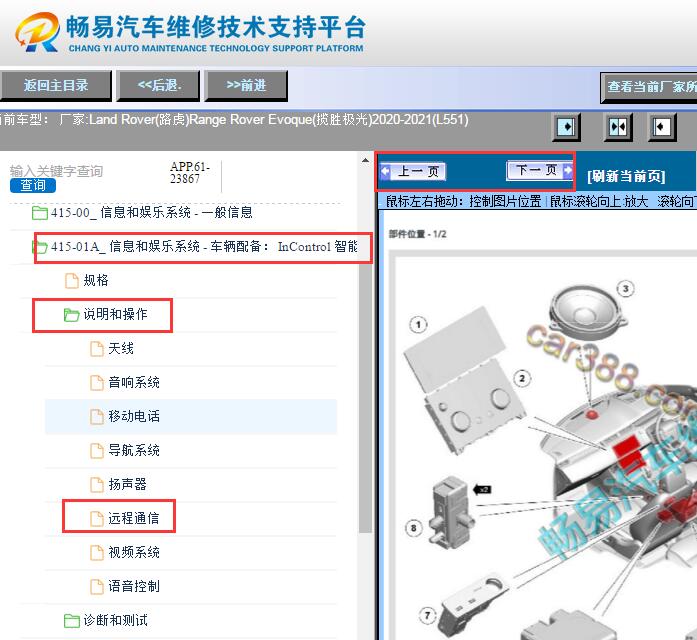Go to previous page via 上一页

(x=413, y=171)
